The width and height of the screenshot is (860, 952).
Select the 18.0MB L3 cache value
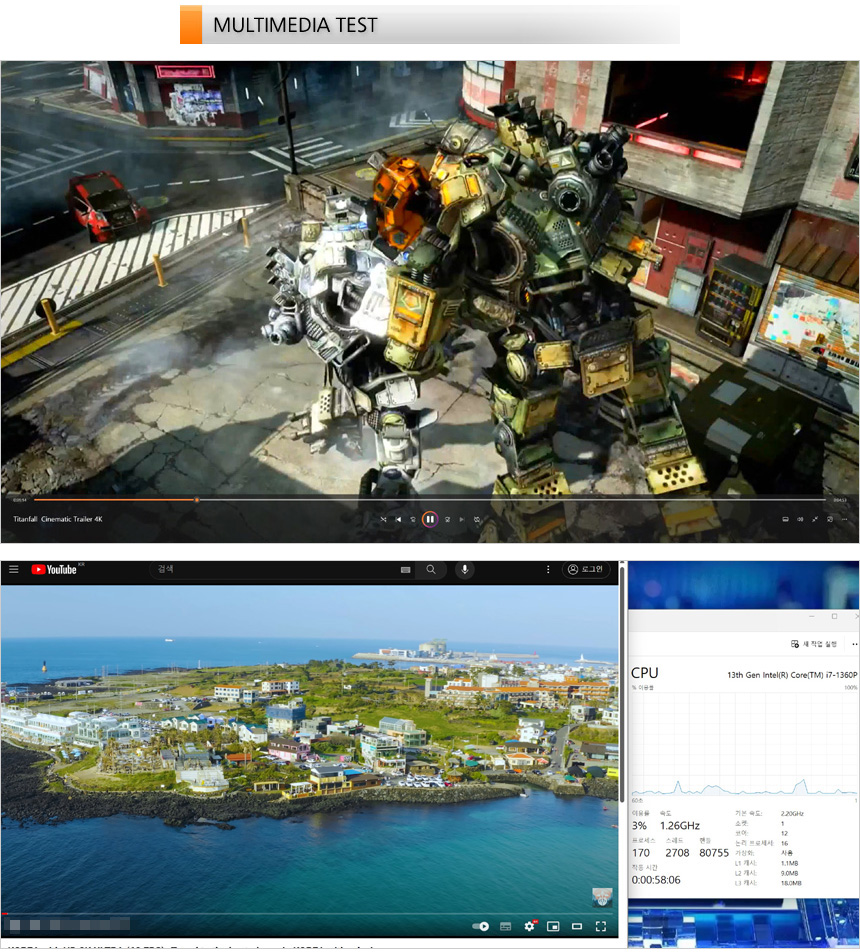[791, 883]
